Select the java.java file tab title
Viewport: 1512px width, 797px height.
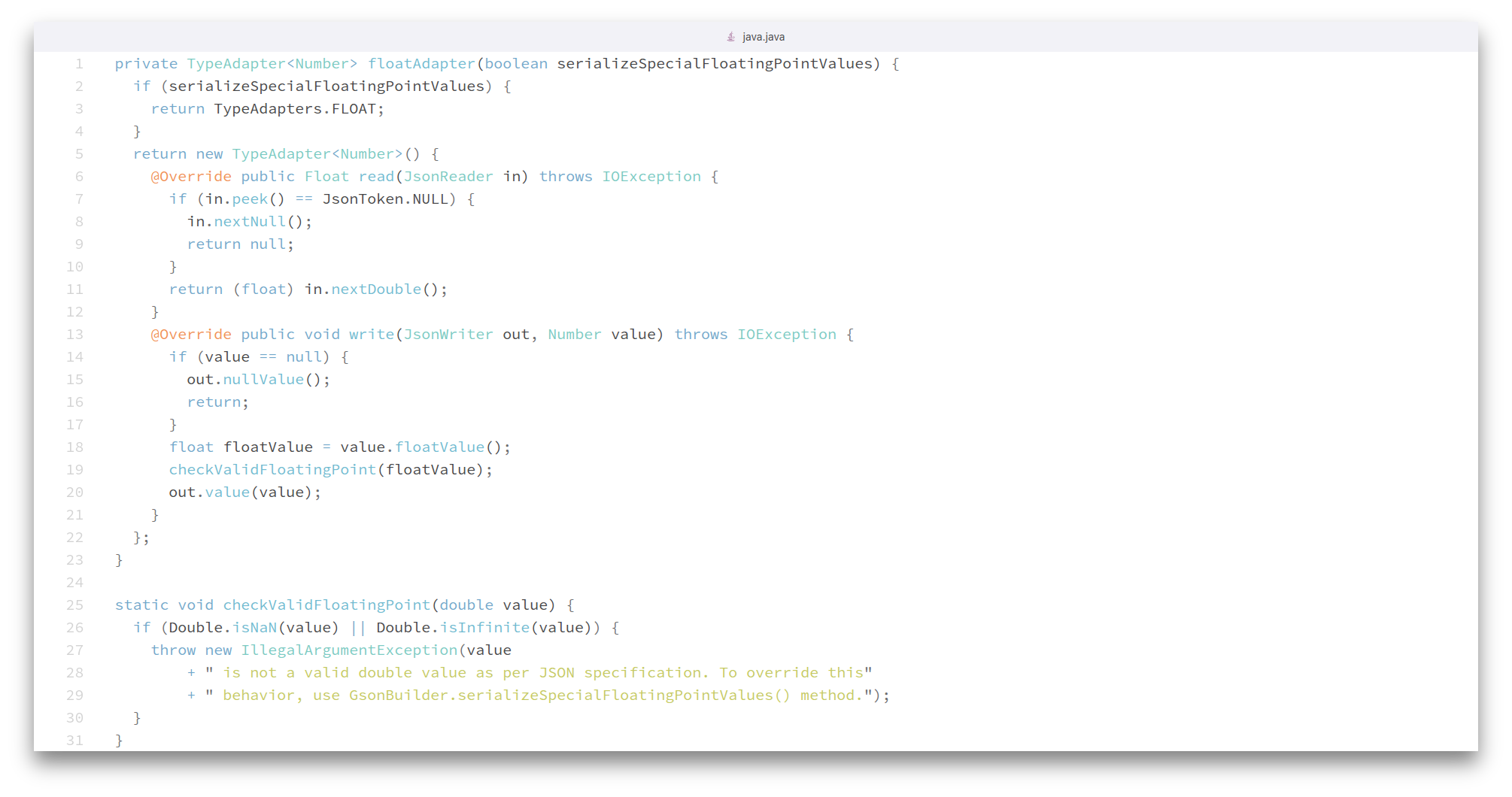tap(763, 37)
